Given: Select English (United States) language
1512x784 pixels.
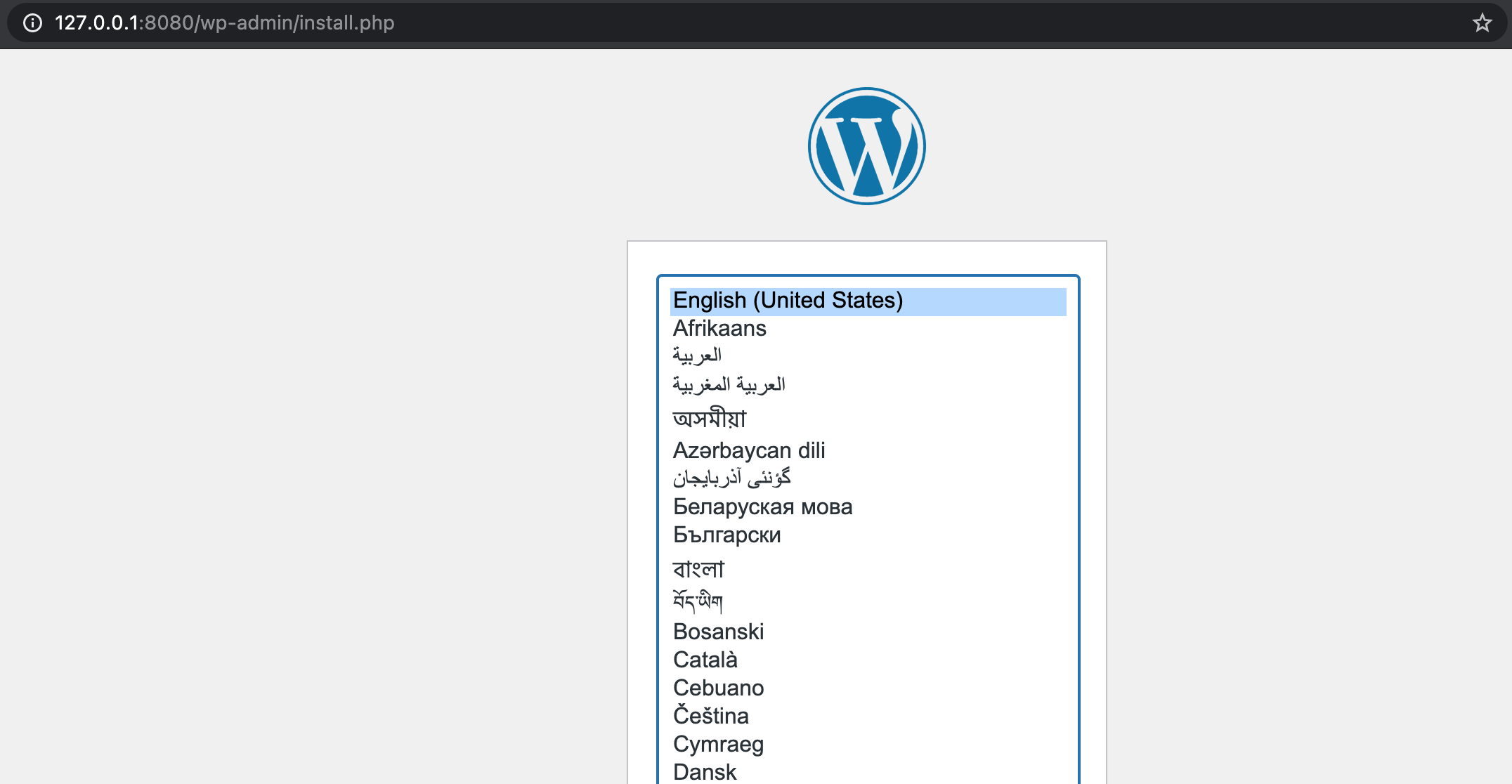Looking at the screenshot, I should coord(788,301).
